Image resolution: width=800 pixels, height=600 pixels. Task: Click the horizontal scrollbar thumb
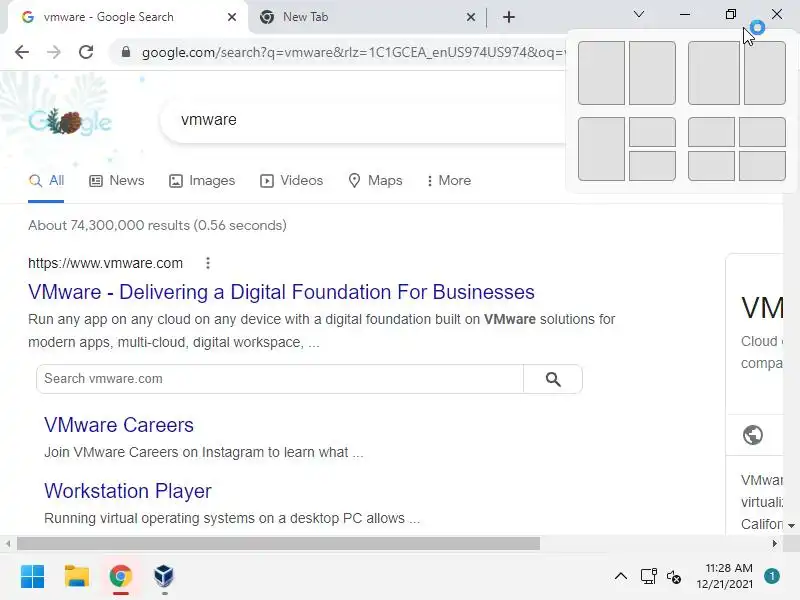point(279,544)
